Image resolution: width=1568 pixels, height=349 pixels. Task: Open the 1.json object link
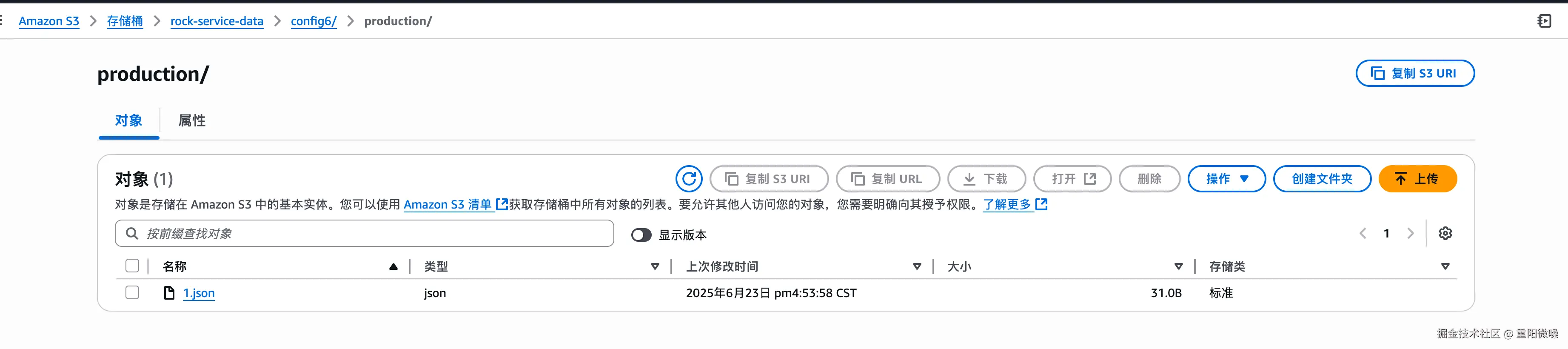pyautogui.click(x=199, y=293)
